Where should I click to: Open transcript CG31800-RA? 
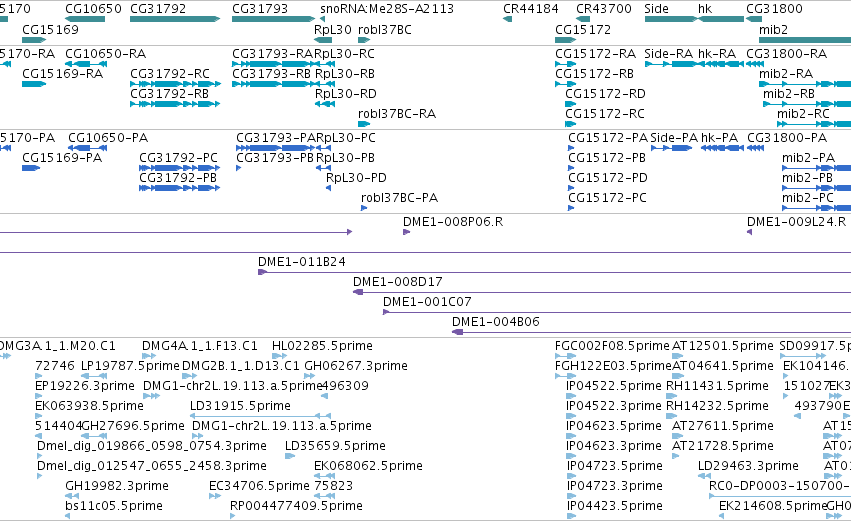point(786,54)
